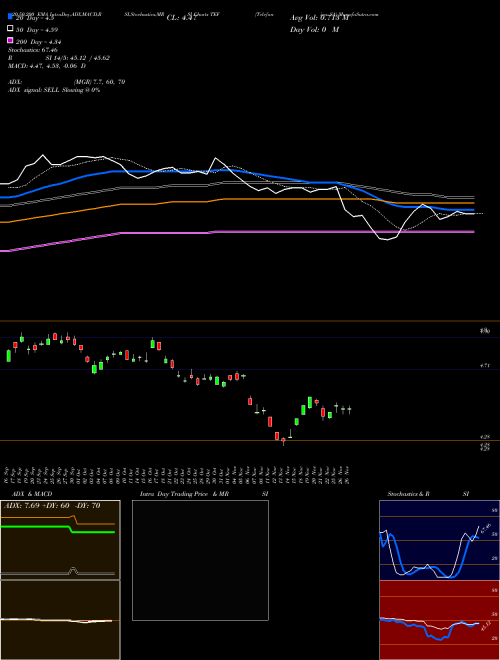Click the 'Avg Vol' readout
The width and height of the screenshot is (500, 660).
319,18
